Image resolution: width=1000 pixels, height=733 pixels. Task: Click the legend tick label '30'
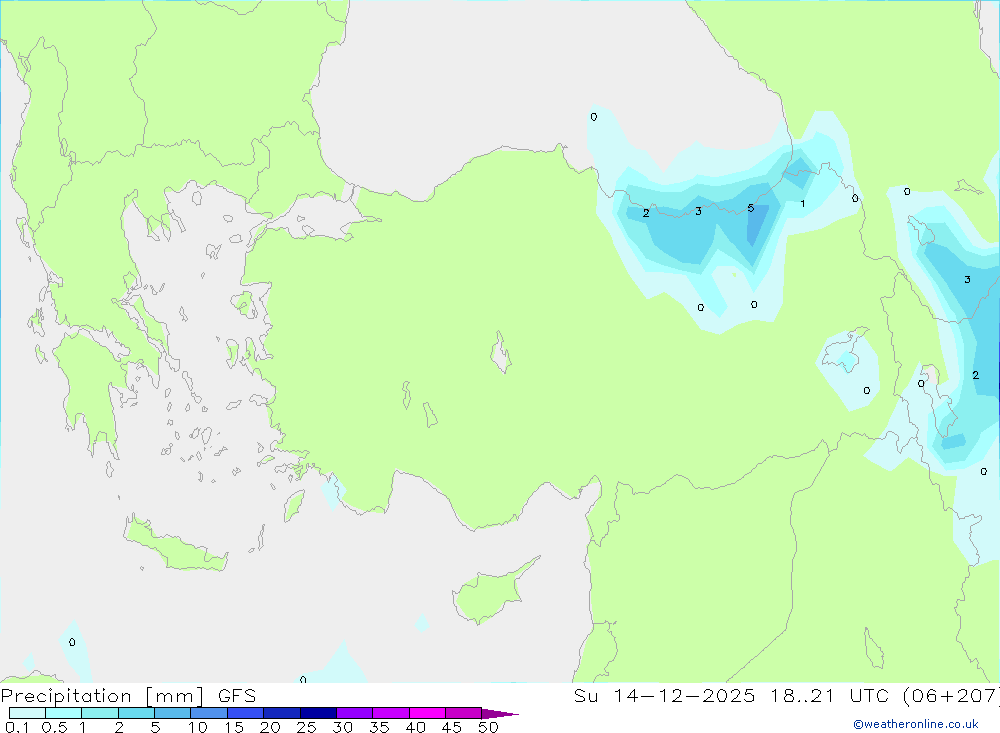(x=343, y=727)
